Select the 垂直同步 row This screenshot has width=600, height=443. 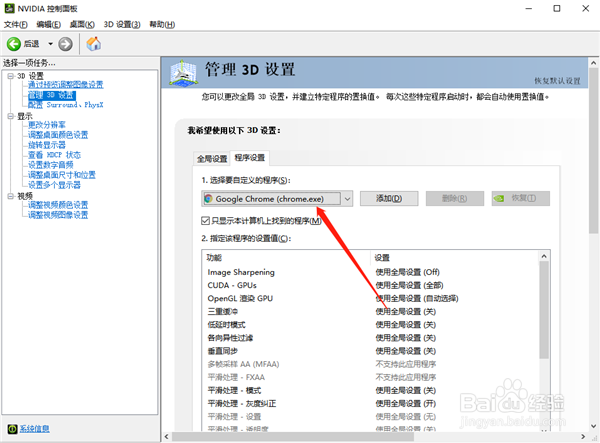click(x=370, y=351)
